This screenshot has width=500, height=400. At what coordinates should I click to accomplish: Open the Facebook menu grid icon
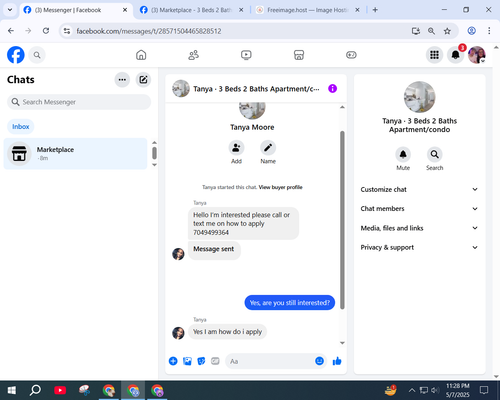tap(434, 55)
